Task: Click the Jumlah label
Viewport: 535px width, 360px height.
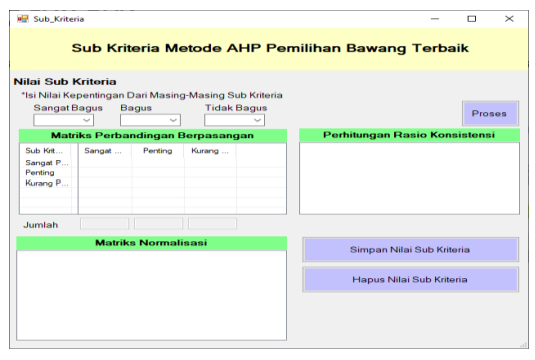Action: point(41,225)
